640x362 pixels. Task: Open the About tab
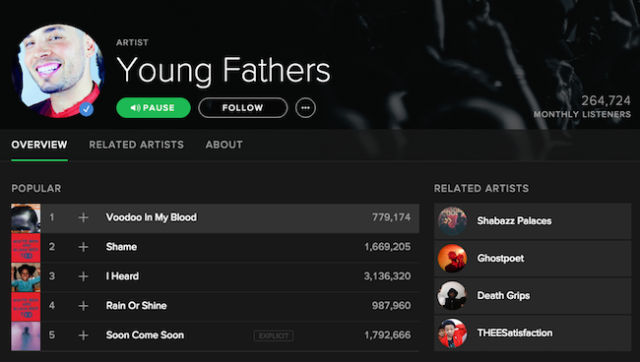click(224, 144)
